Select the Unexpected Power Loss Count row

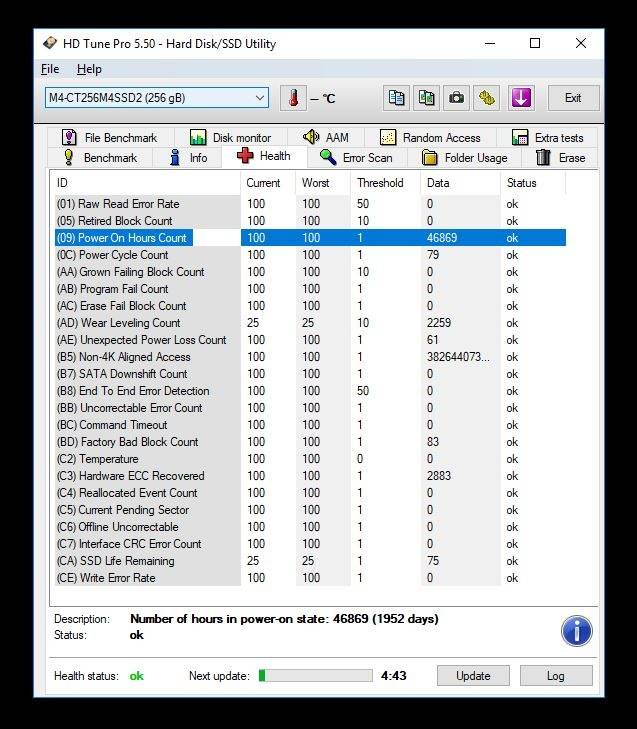pyautogui.click(x=310, y=340)
